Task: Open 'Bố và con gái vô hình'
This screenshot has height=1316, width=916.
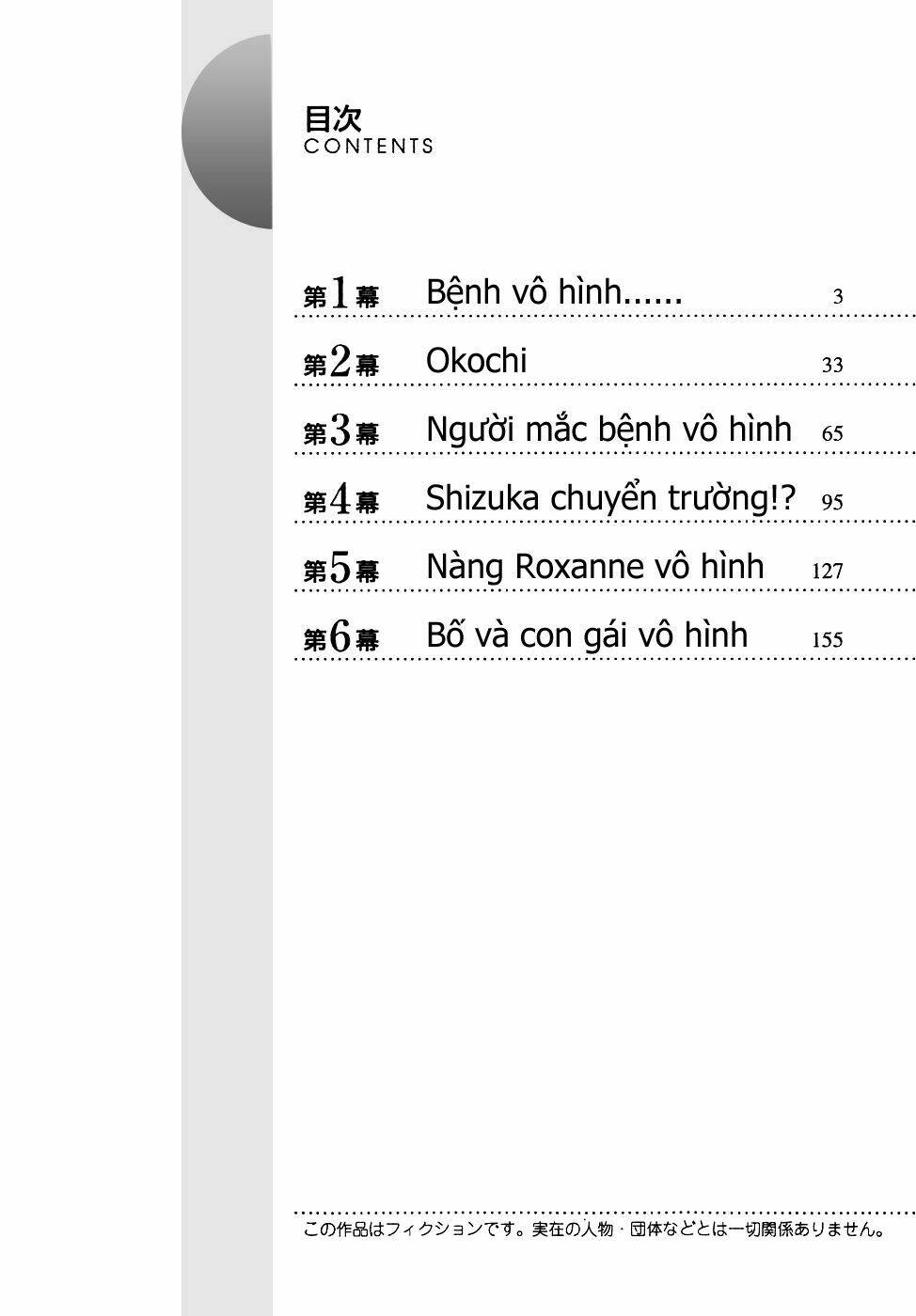Action: pos(587,635)
